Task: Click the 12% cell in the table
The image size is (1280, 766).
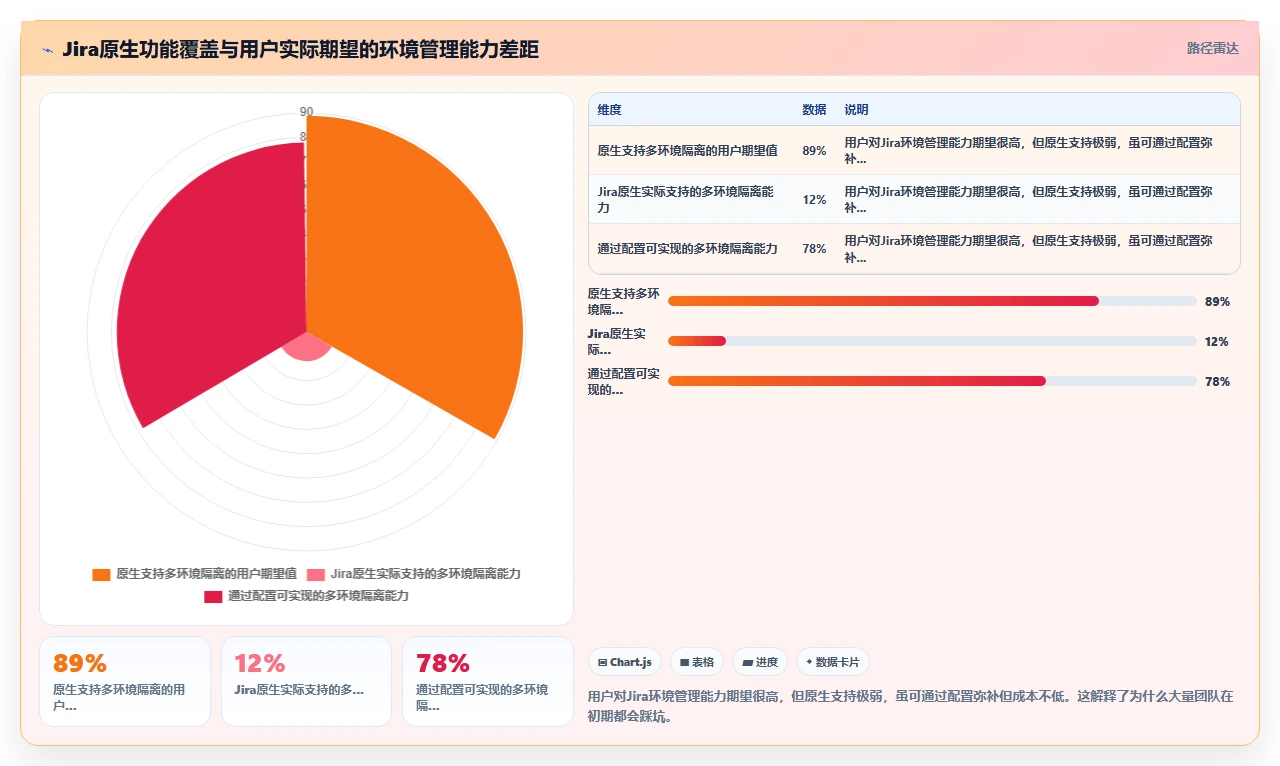Action: (814, 200)
